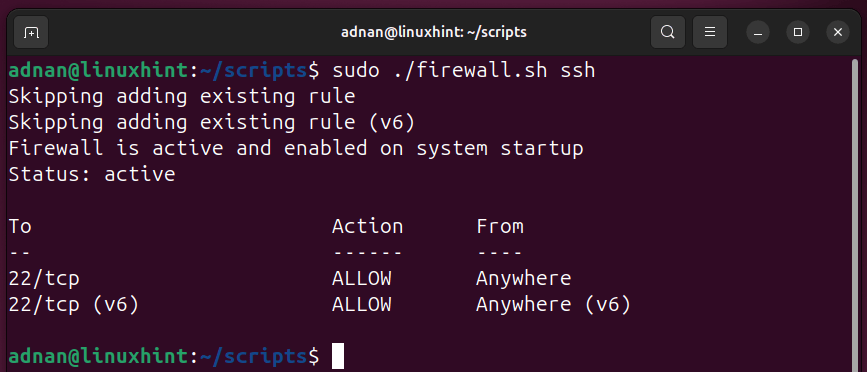Click 'Anywhere (v6)' in the rules table
The width and height of the screenshot is (867, 372).
coord(553,305)
